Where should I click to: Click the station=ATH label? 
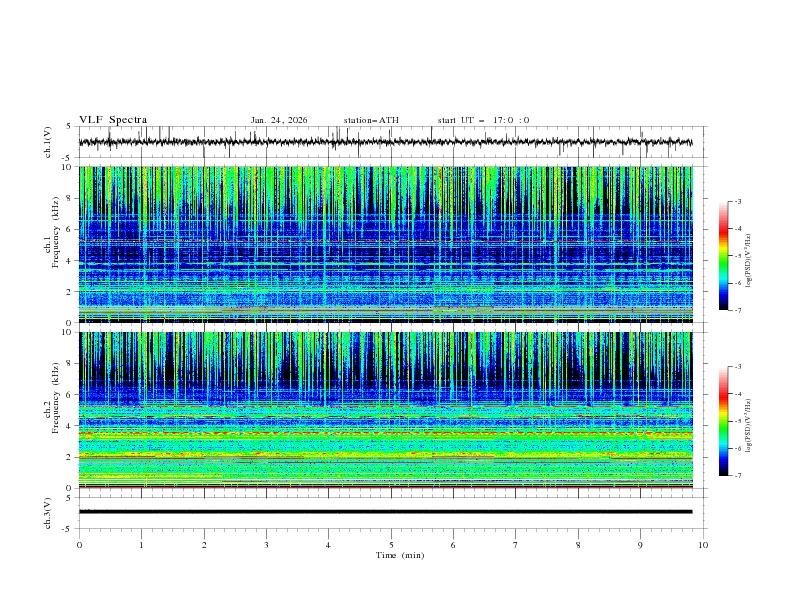pos(371,120)
